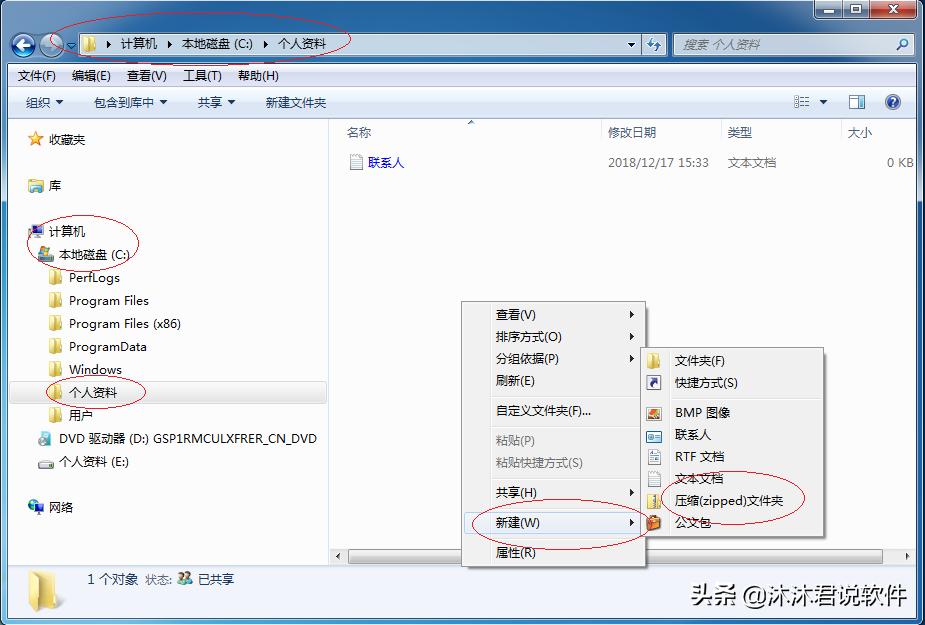The width and height of the screenshot is (925, 625).
Task: Open the 组织 dropdown menu
Action: pyautogui.click(x=42, y=101)
